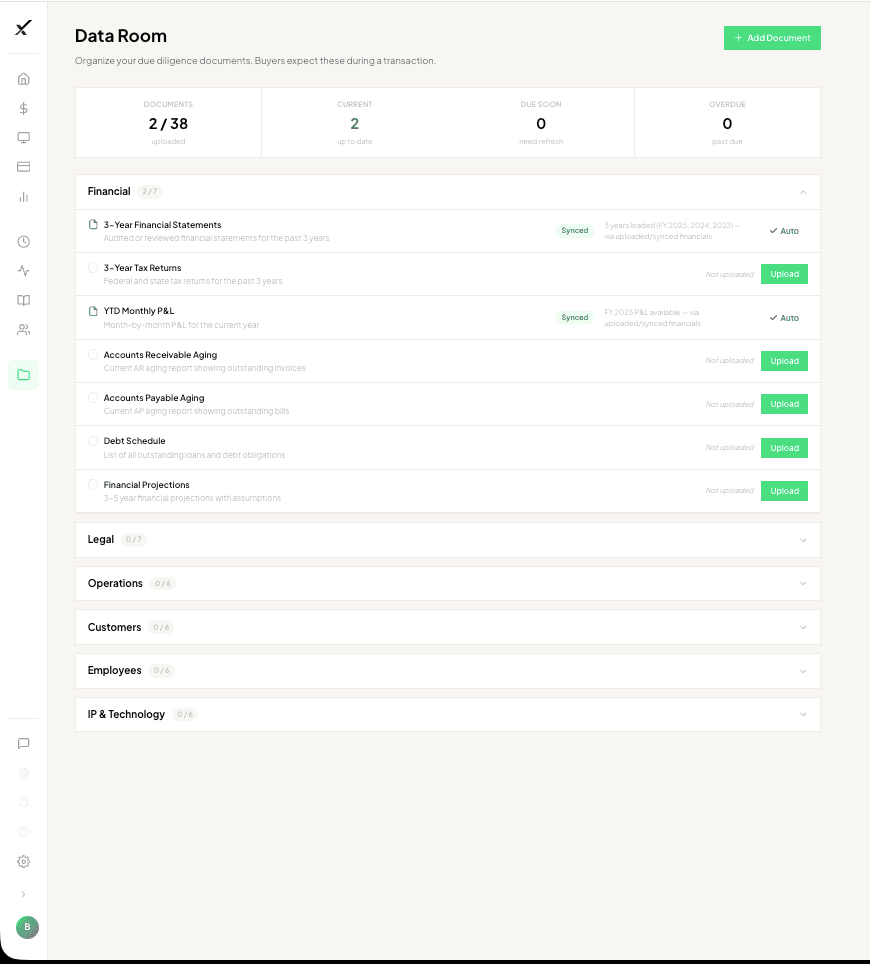Check the circle next to Accounts Receivable Aging
Image resolution: width=870 pixels, height=964 pixels.
[x=93, y=354]
